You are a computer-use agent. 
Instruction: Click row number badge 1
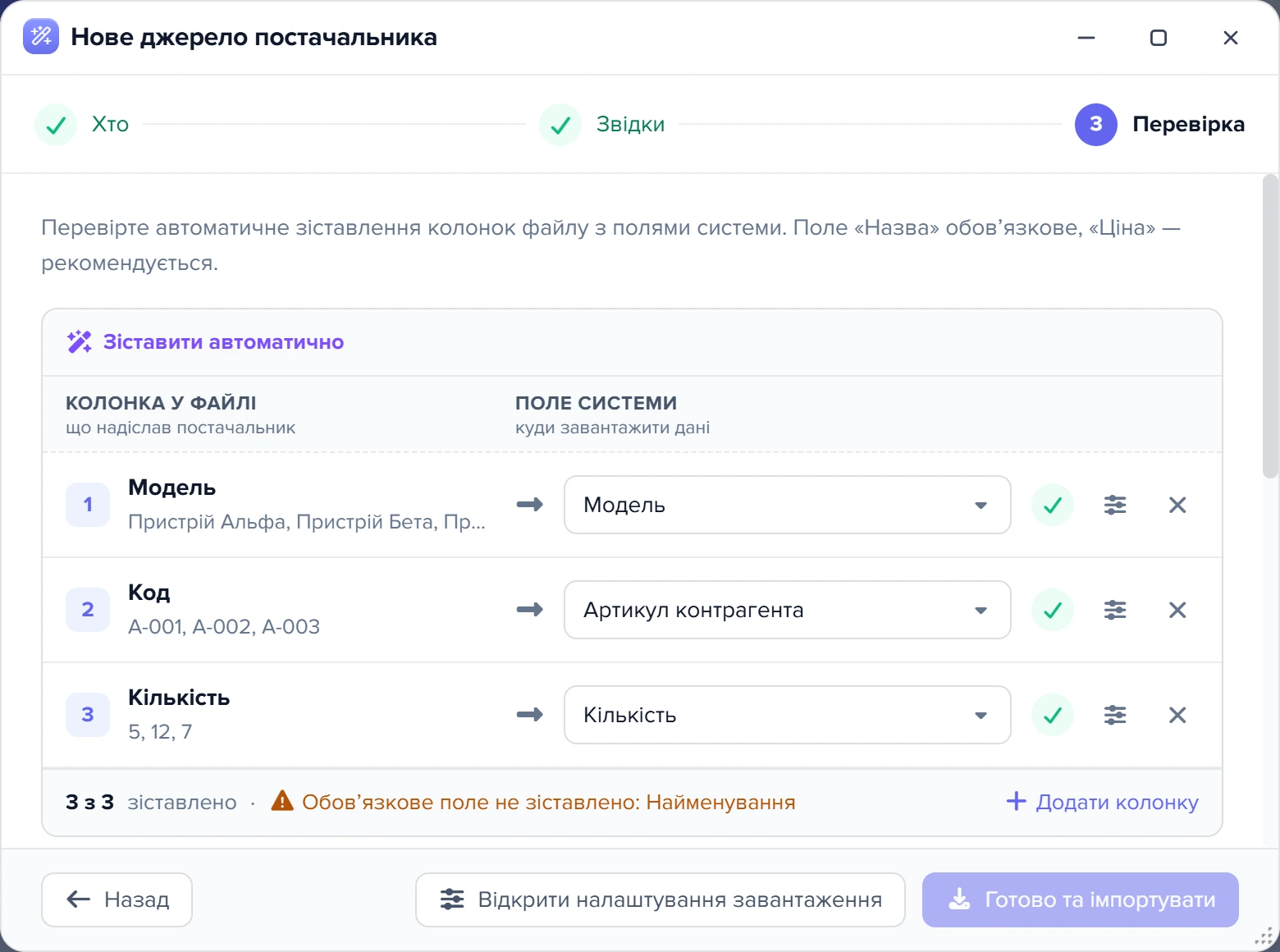(x=88, y=505)
